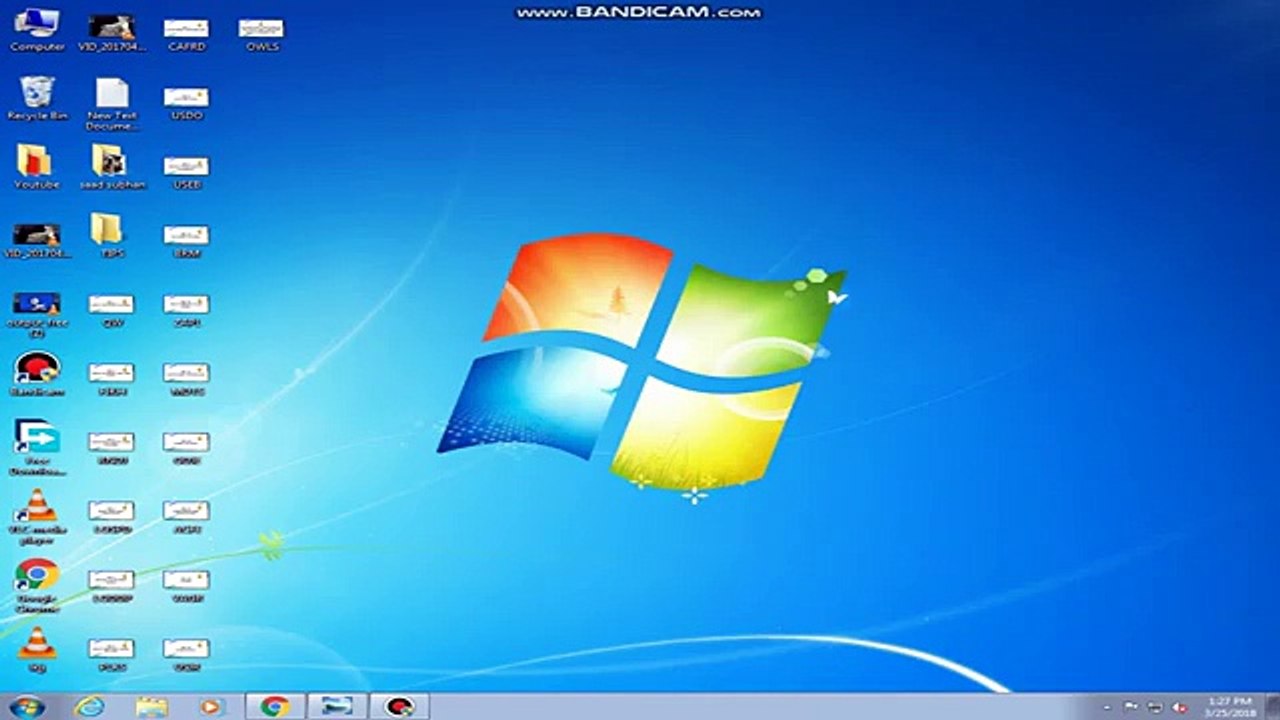Select the Youtube folder on the desktop
The width and height of the screenshot is (1280, 720).
[x=37, y=167]
